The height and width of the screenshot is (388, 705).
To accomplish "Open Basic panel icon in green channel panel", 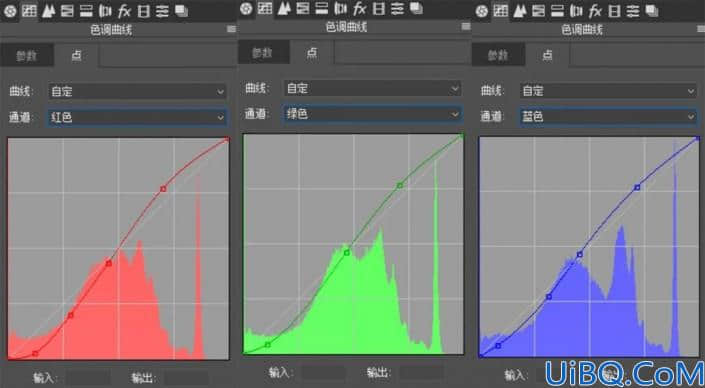I will [x=246, y=9].
